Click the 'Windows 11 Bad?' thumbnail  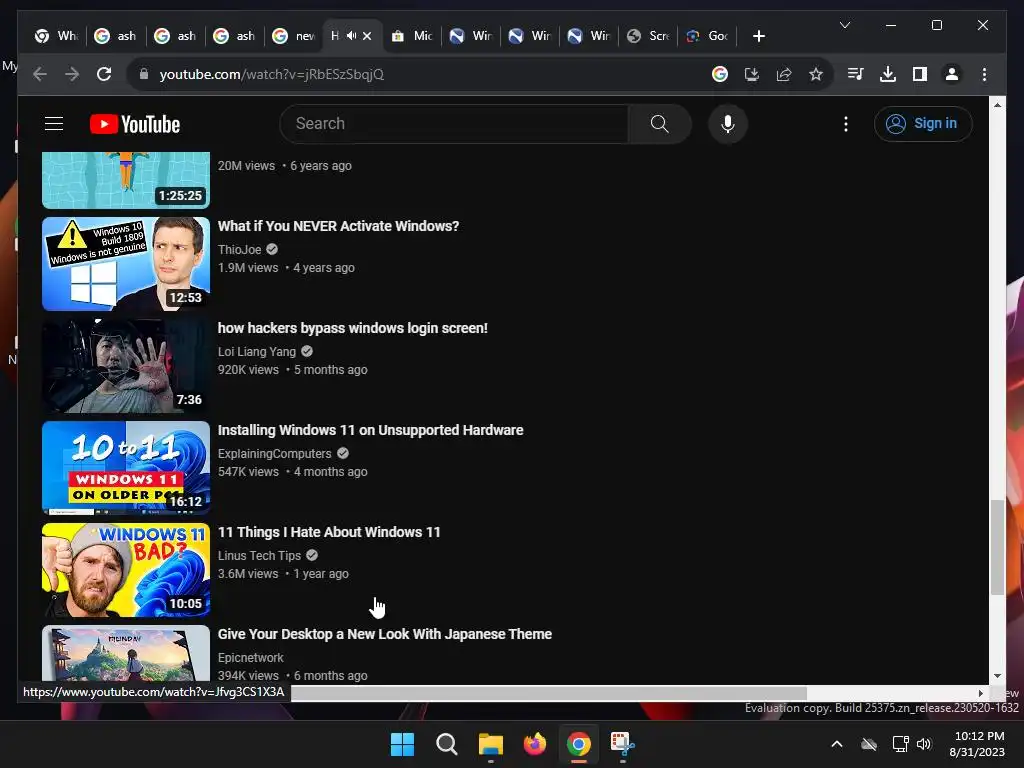126,569
